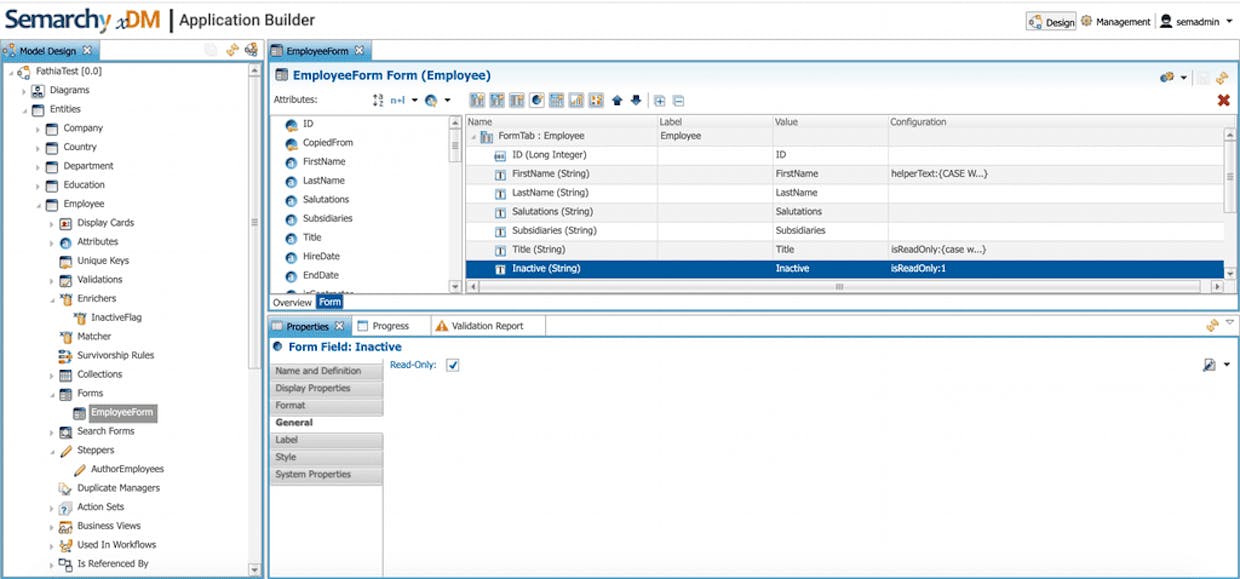Viewport: 1240px width, 579px height.
Task: Click the expand all icon in form toolbar
Action: click(660, 100)
